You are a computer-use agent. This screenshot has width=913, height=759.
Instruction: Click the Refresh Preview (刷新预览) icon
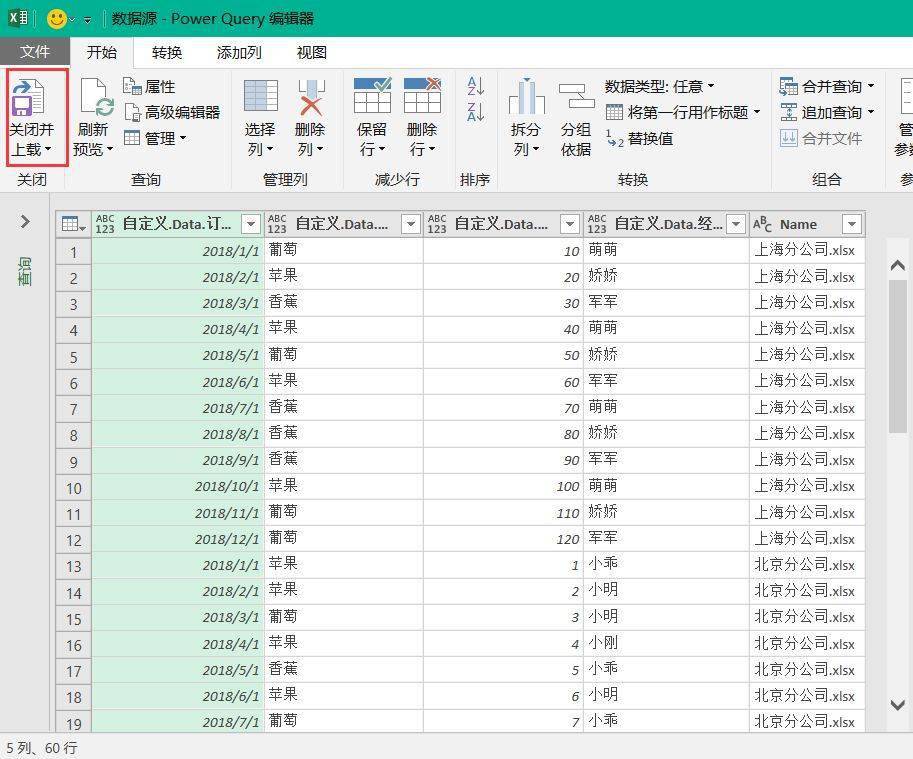pyautogui.click(x=97, y=97)
